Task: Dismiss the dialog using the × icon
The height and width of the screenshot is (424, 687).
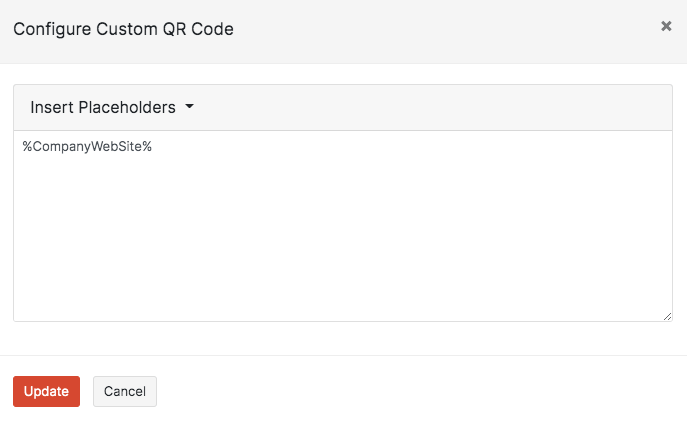Action: (x=666, y=27)
